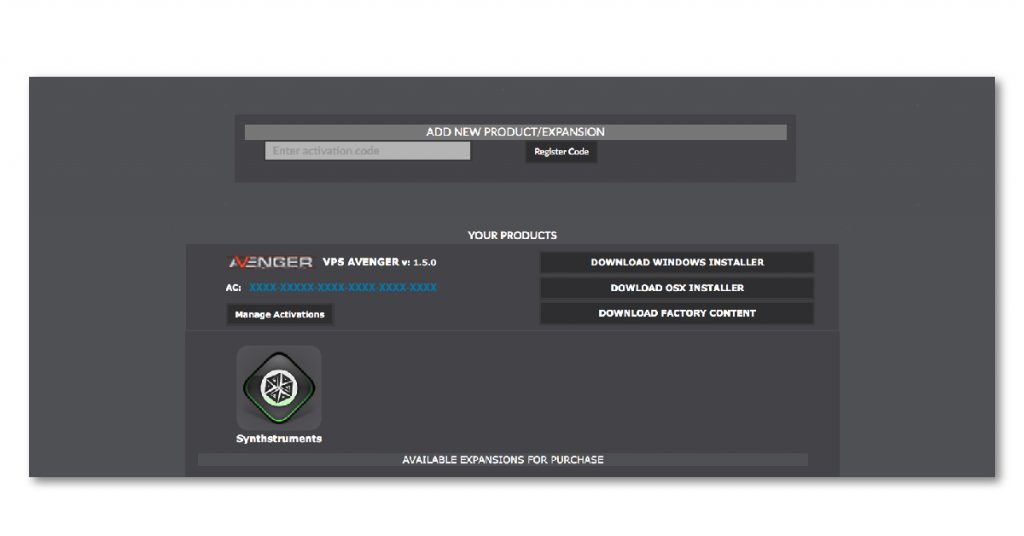This screenshot has height=536, width=1024.
Task: Click the Avenger logo
Action: point(270,262)
